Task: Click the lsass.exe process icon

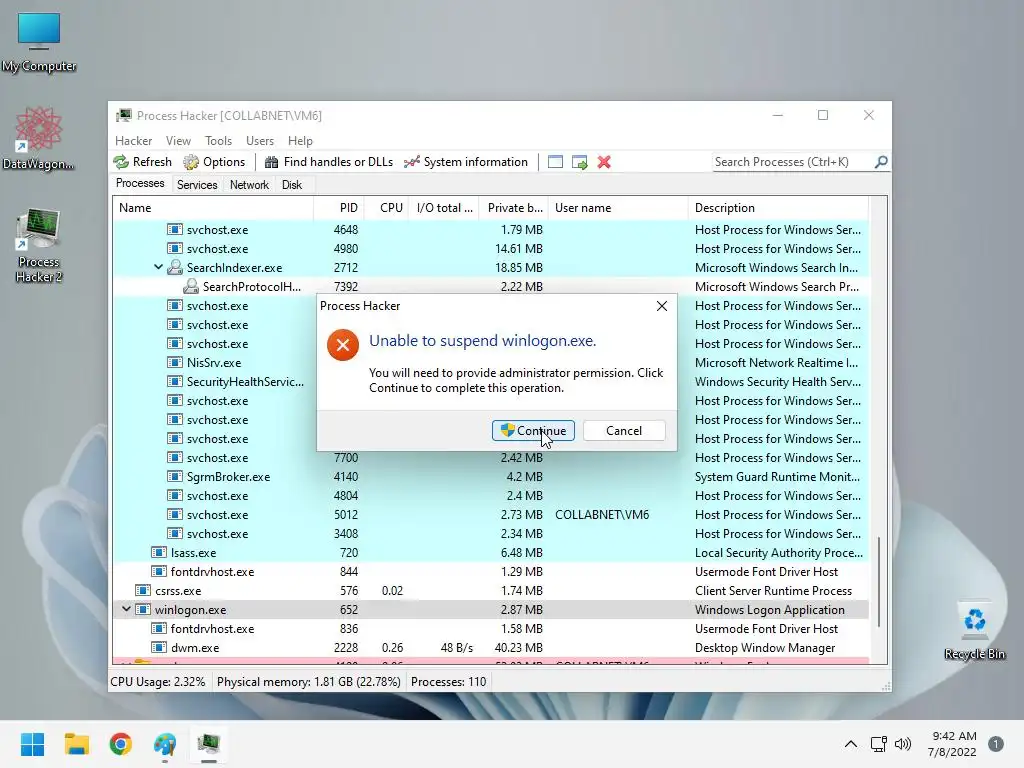Action: tap(159, 552)
